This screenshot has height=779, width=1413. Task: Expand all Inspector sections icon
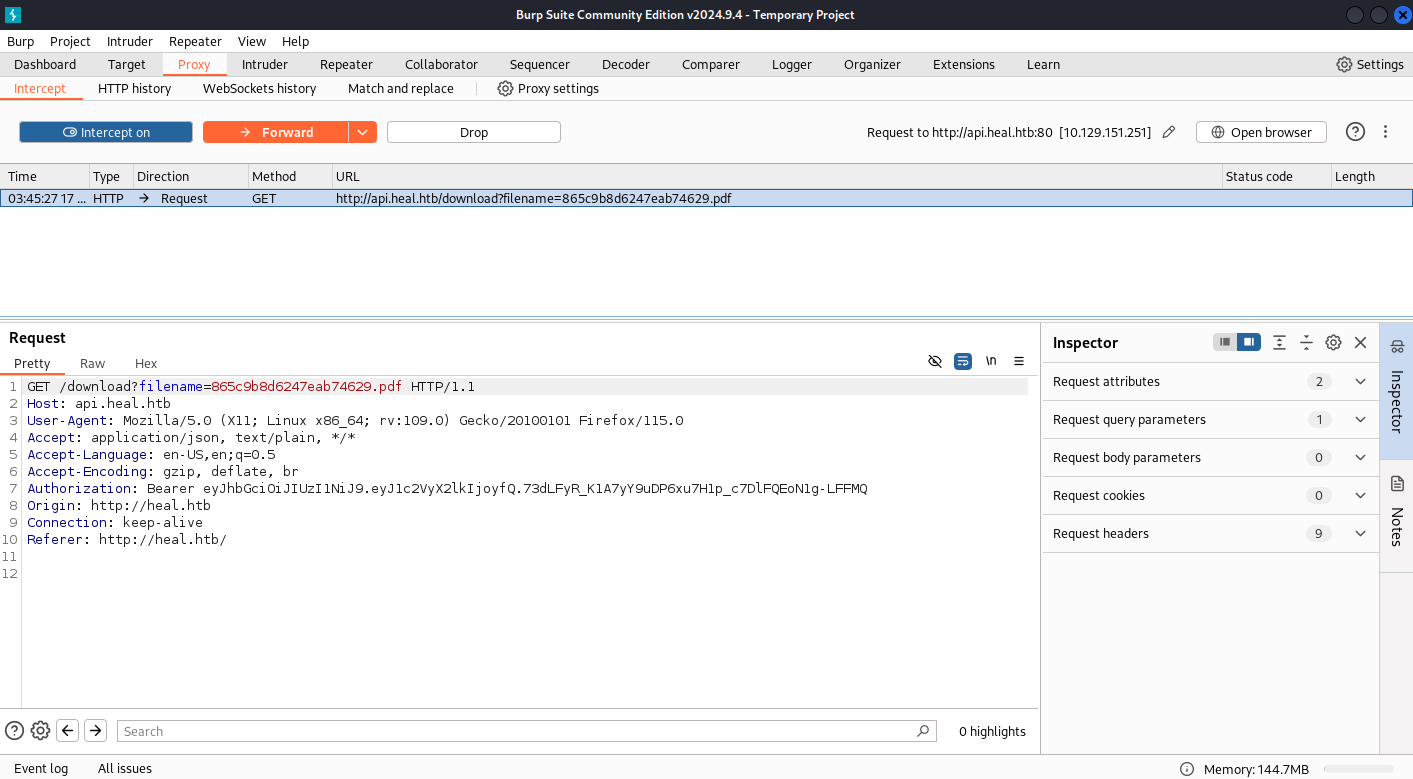pos(1279,342)
